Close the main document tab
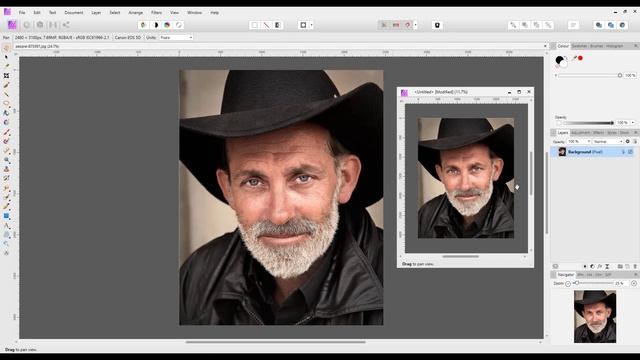 (545, 46)
